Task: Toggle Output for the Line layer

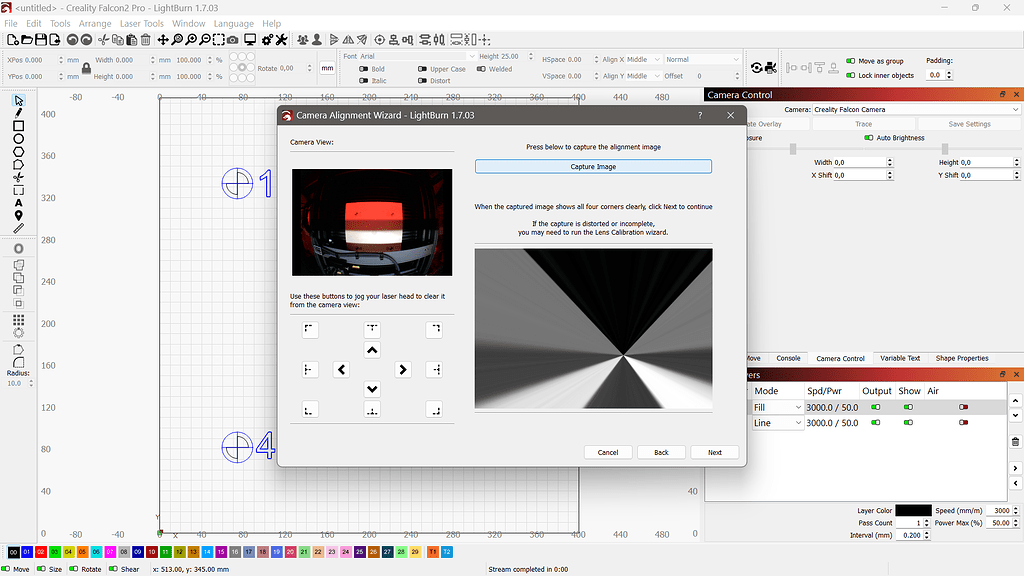Action: [877, 422]
